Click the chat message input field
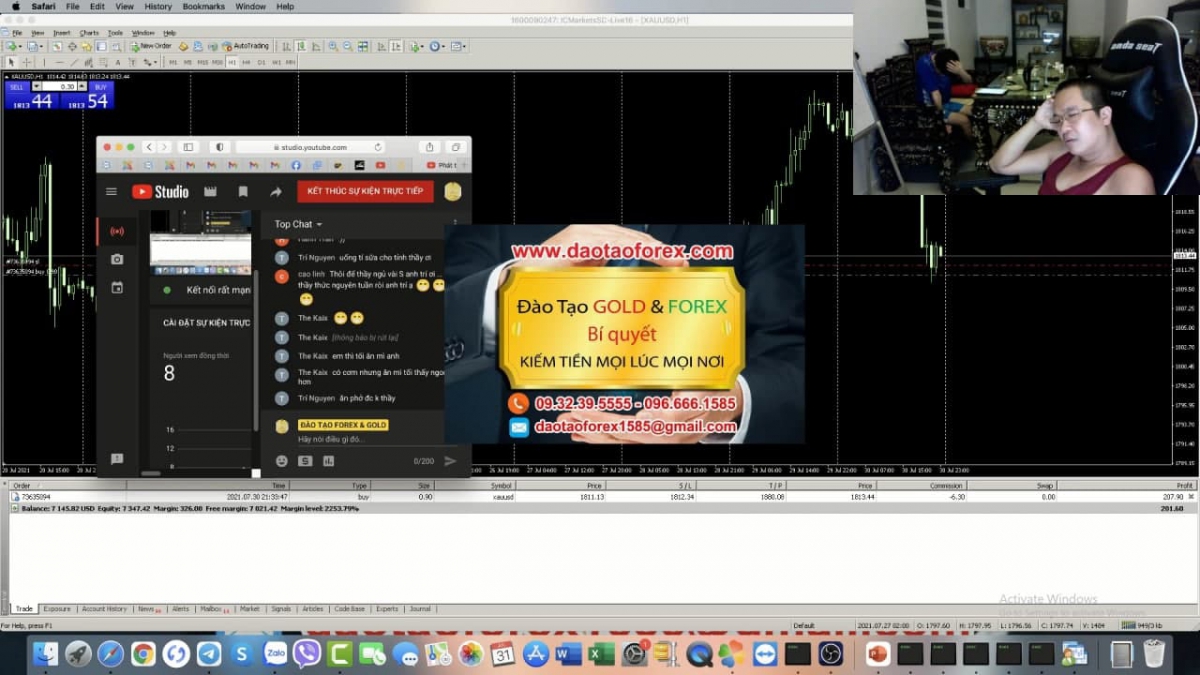The image size is (1200, 675). (350, 439)
